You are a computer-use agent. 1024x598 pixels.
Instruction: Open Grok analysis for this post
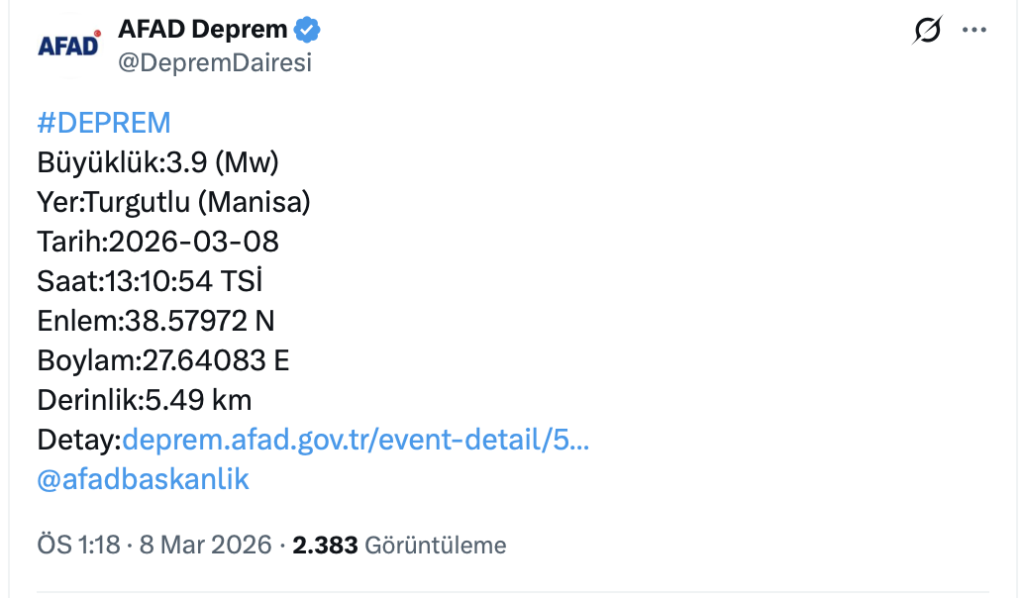(x=928, y=30)
